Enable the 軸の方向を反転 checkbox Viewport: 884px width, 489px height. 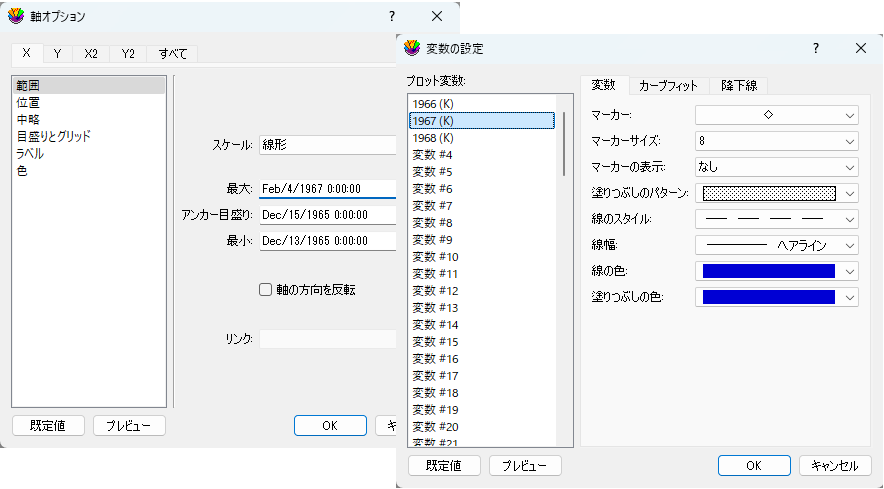(266, 290)
